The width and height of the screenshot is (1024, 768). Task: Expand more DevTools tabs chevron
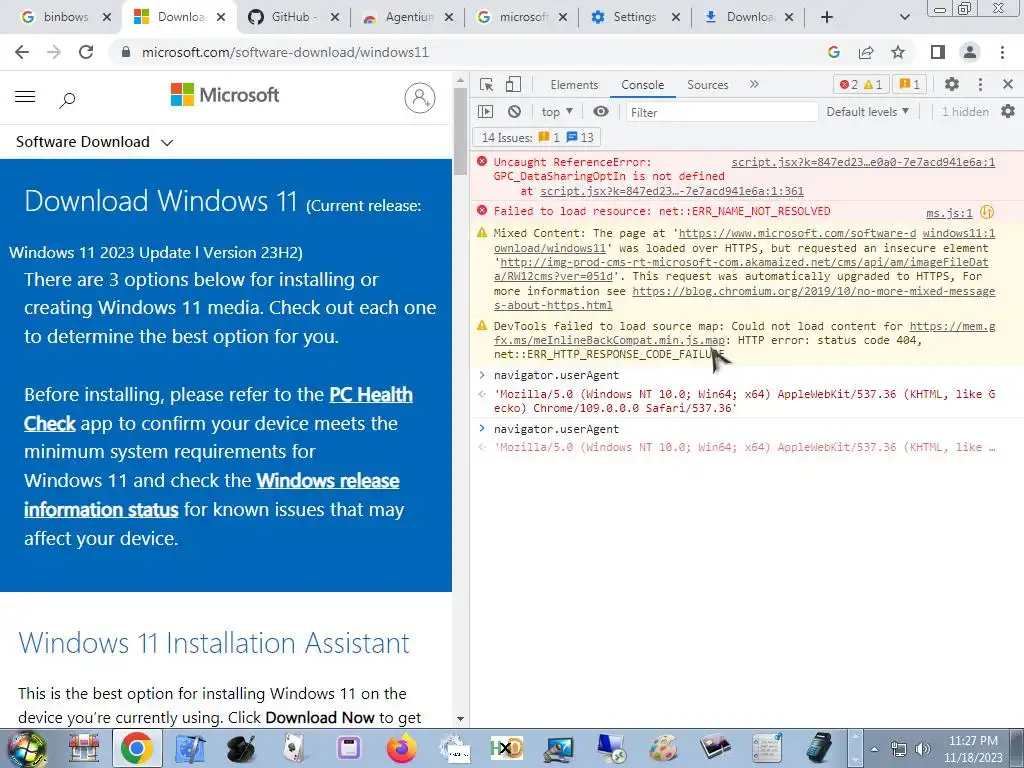[754, 84]
